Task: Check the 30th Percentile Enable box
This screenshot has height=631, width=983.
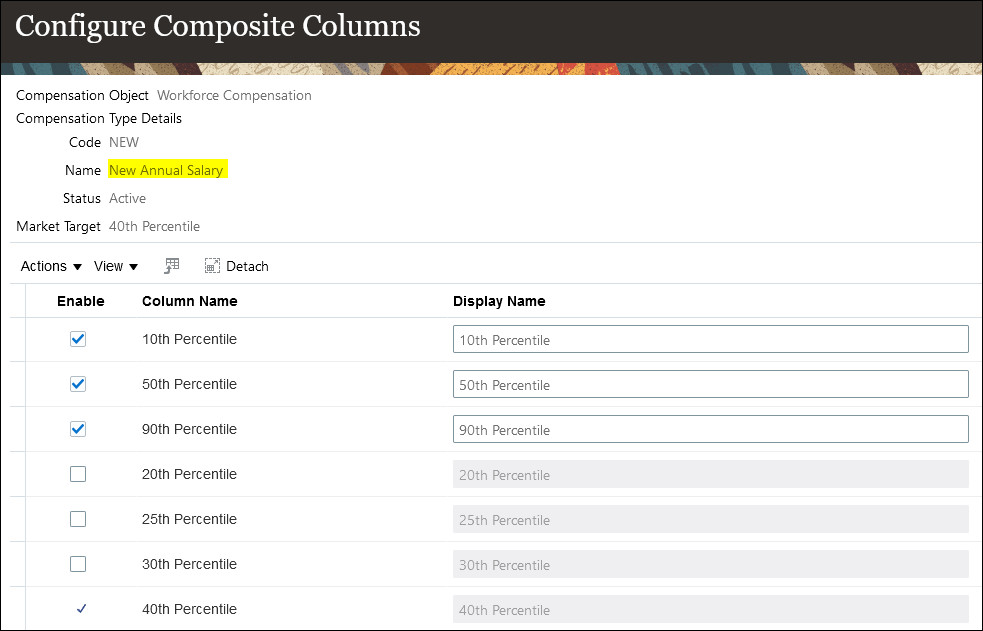Action: click(x=78, y=564)
